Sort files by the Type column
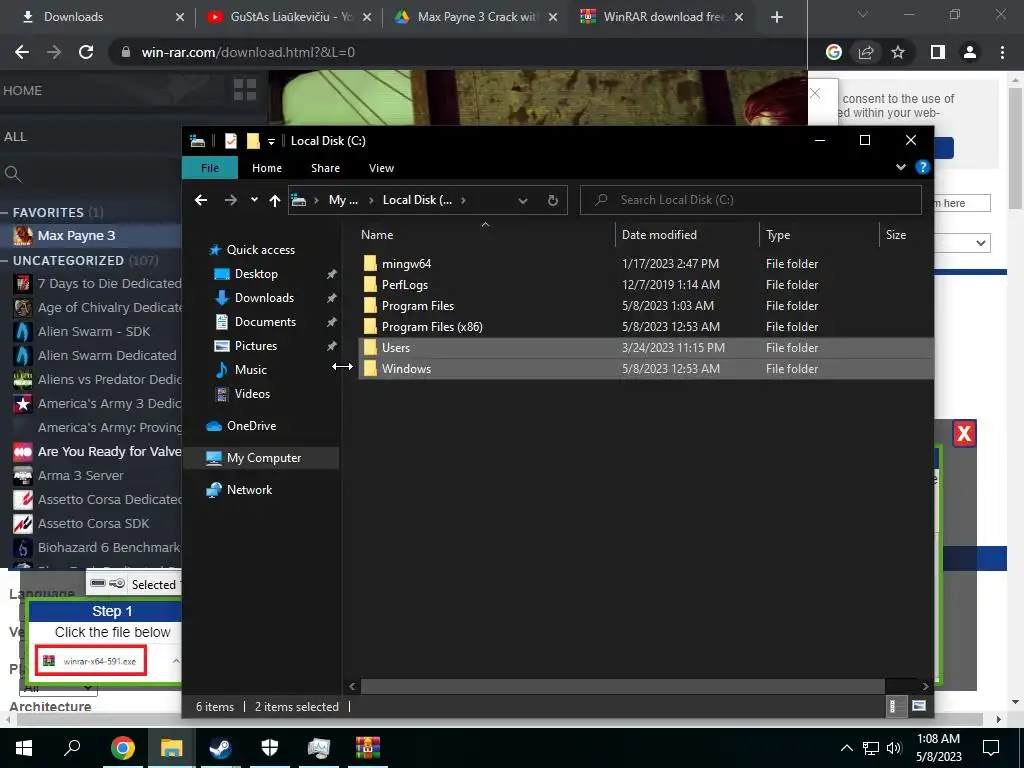 (819, 235)
